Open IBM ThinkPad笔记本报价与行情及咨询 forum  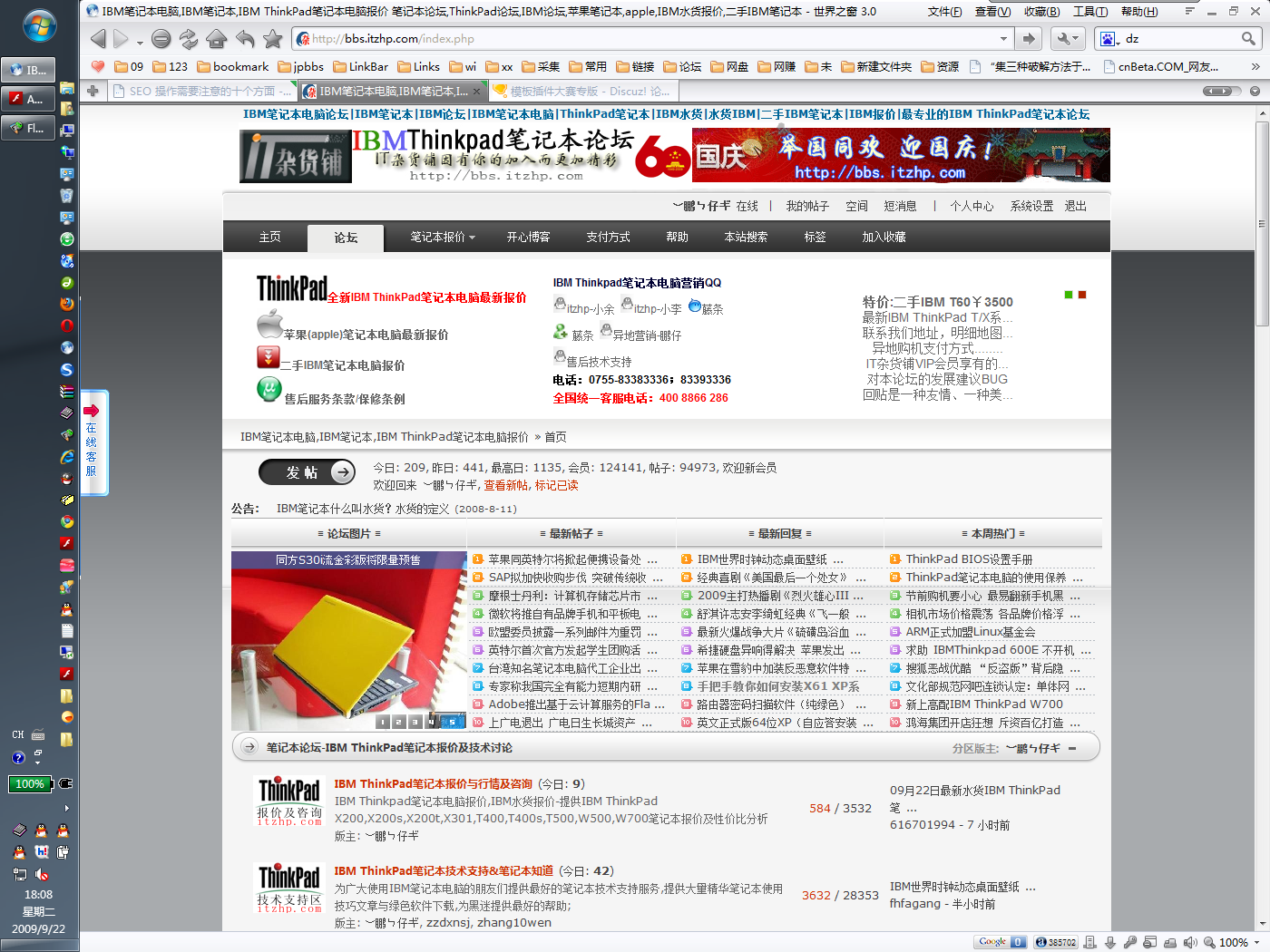pyautogui.click(x=433, y=783)
